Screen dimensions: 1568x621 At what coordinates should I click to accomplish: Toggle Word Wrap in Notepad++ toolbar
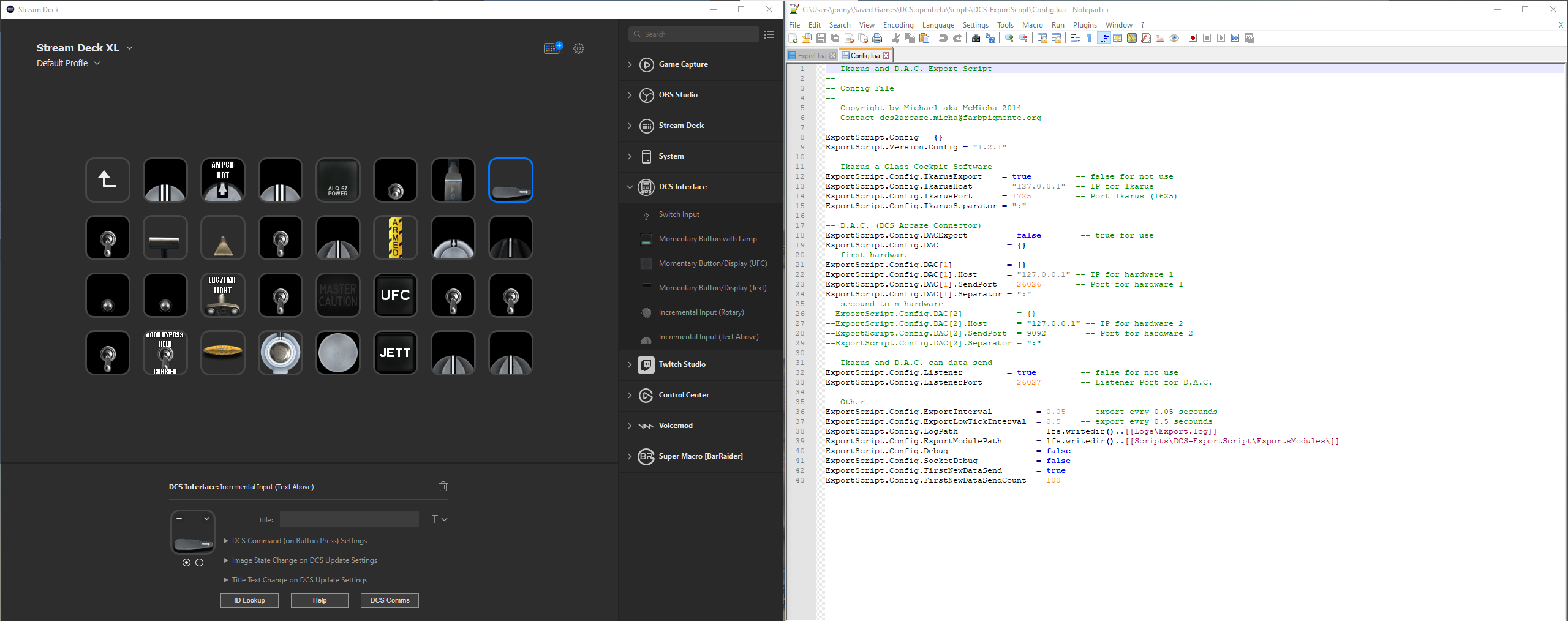tap(1076, 38)
